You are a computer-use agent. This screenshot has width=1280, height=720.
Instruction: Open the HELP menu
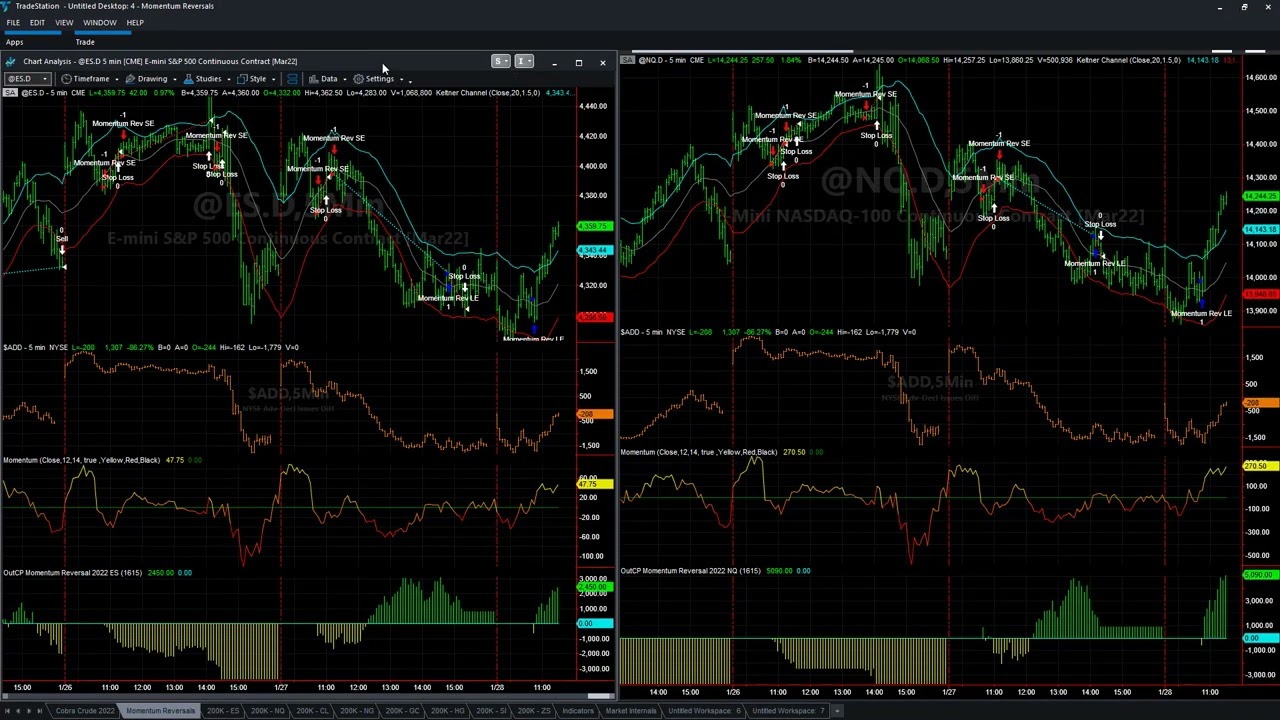pos(135,22)
